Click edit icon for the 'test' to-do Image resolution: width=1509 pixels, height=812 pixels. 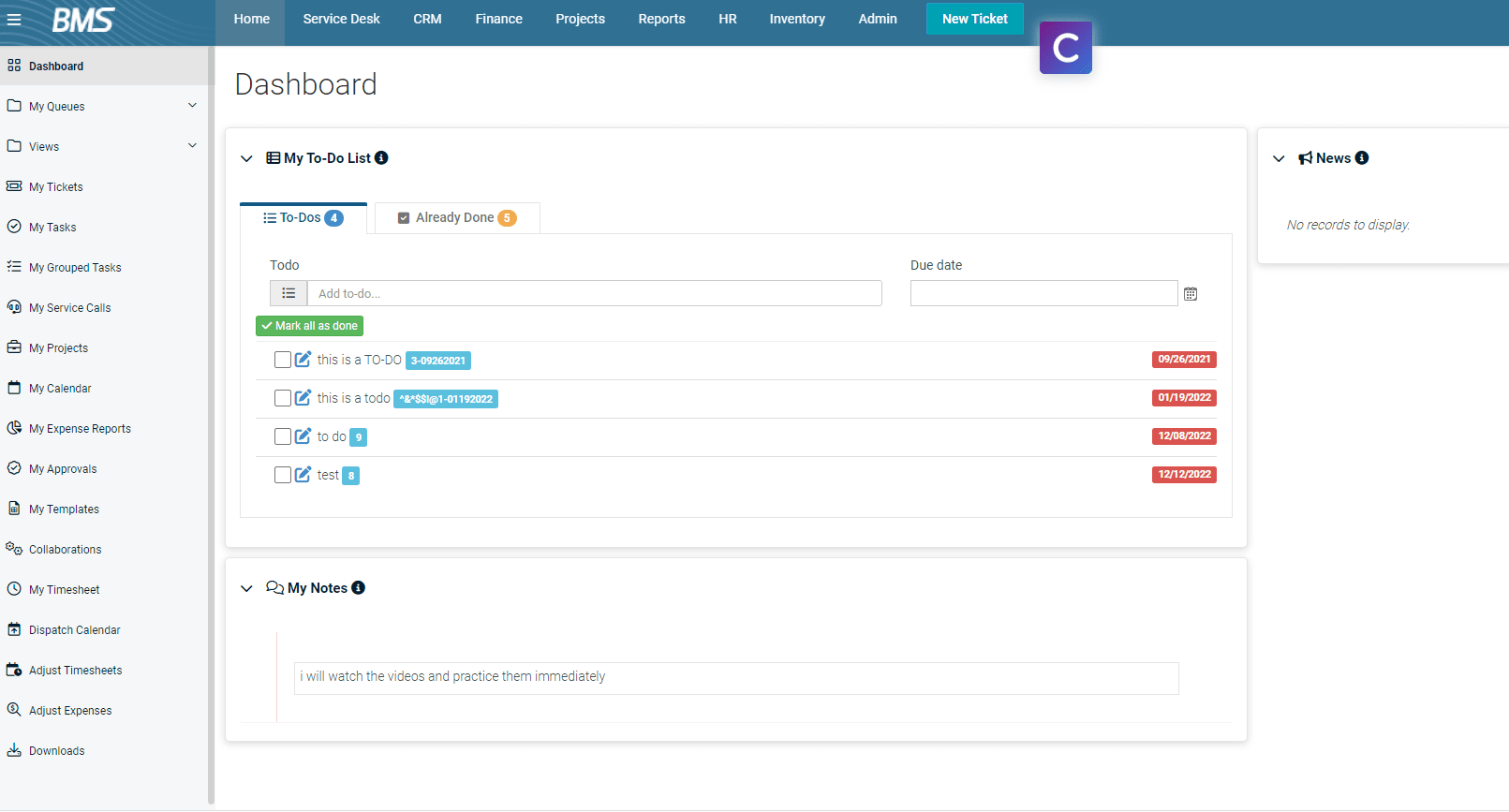(303, 475)
